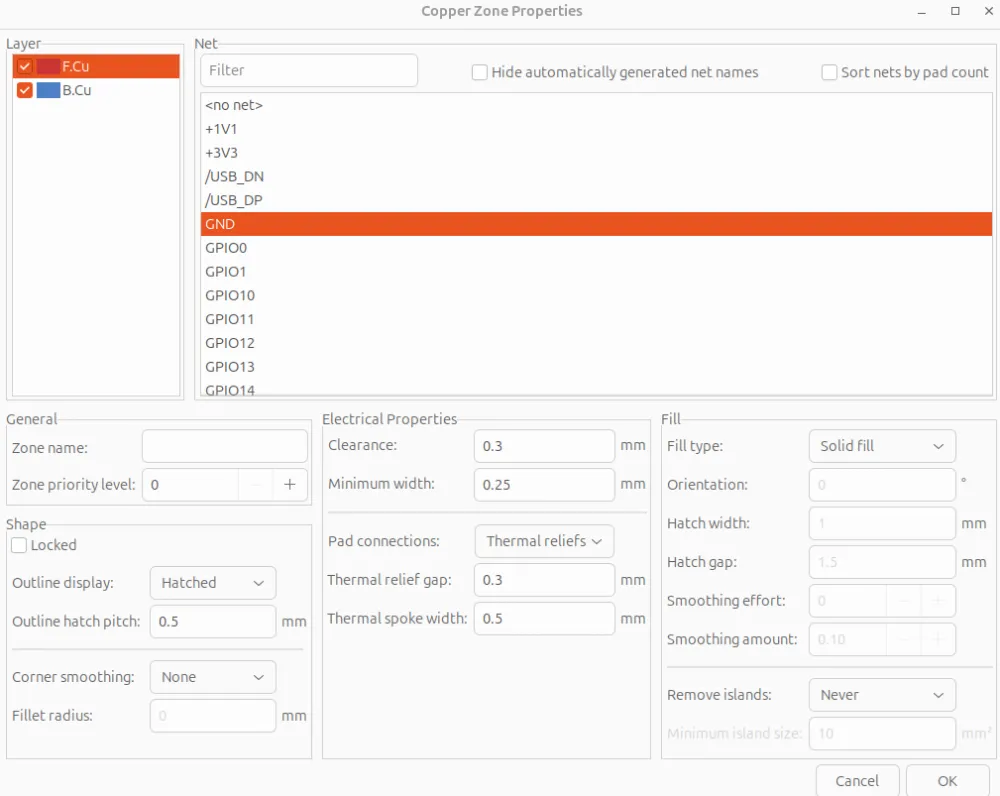This screenshot has height=796, width=1000.
Task: Toggle Sort nets by pad count
Action: coord(829,72)
